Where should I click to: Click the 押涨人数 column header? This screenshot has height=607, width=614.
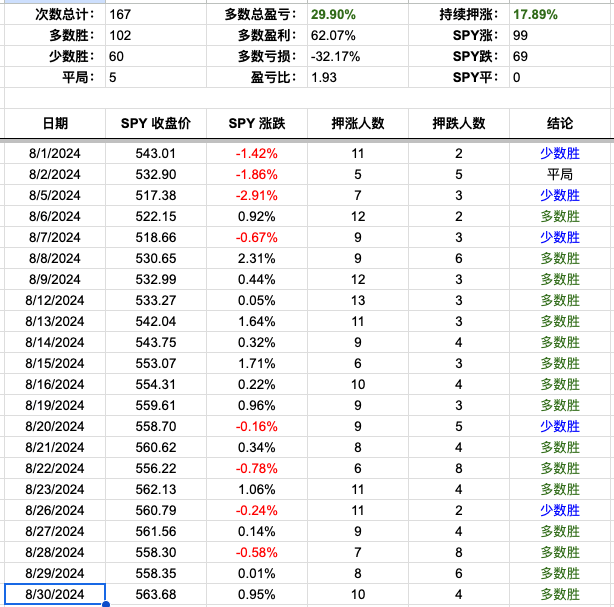coord(358,123)
